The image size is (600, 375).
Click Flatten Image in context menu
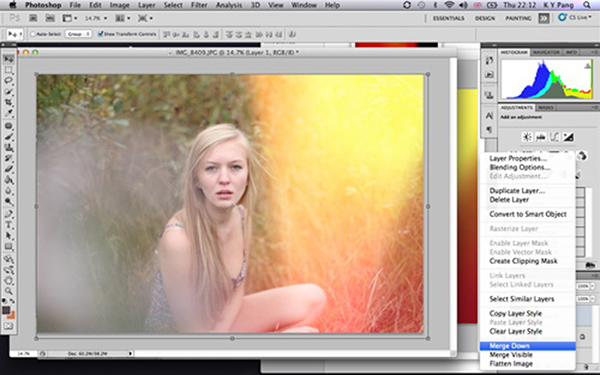[x=511, y=364]
